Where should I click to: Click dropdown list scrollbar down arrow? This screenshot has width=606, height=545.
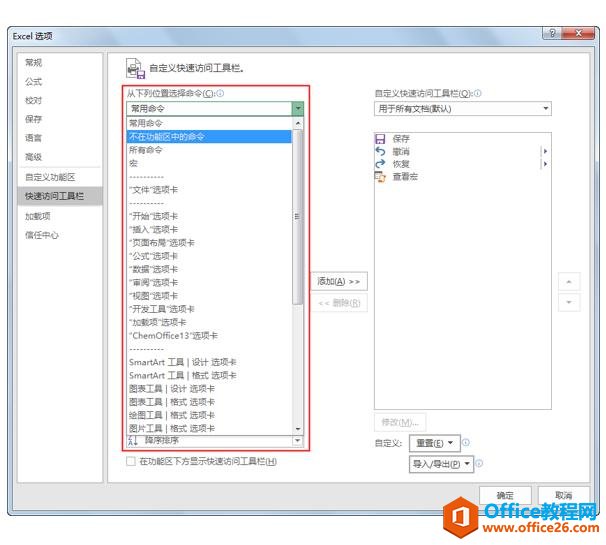pos(298,429)
